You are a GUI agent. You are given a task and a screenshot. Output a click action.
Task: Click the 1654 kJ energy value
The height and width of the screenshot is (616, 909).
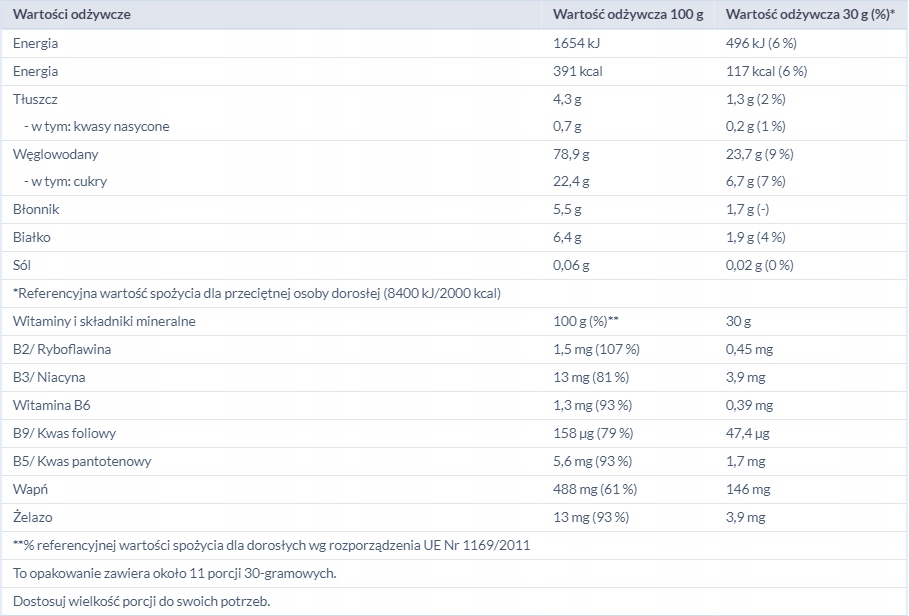click(x=576, y=43)
